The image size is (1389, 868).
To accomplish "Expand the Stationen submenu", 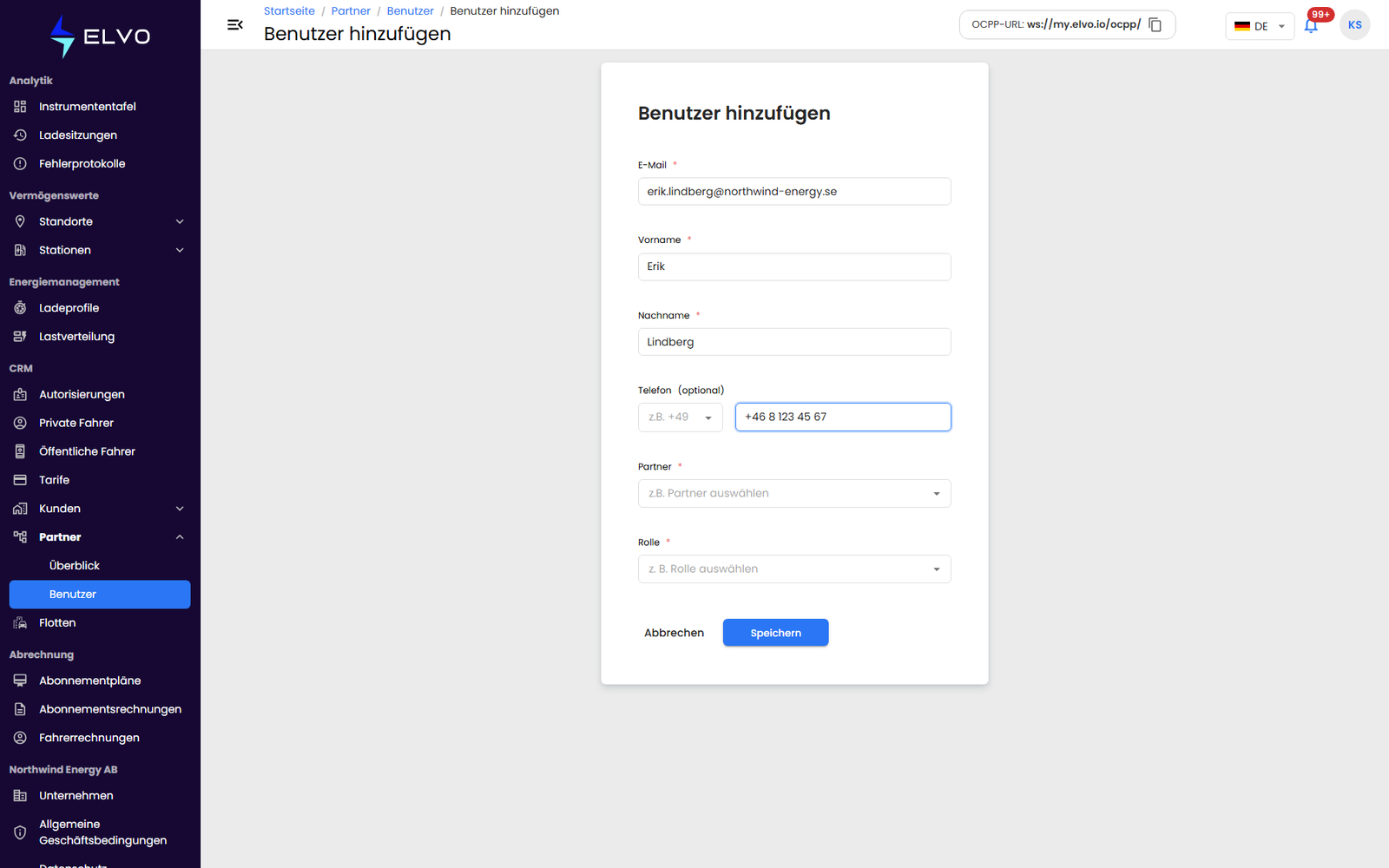I will pyautogui.click(x=180, y=250).
